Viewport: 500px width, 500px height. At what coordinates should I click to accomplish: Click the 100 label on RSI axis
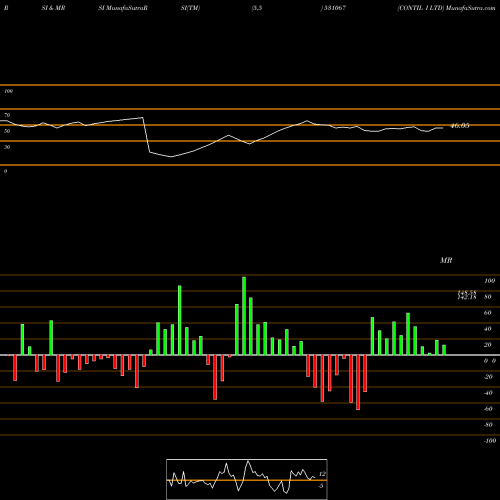8,91
